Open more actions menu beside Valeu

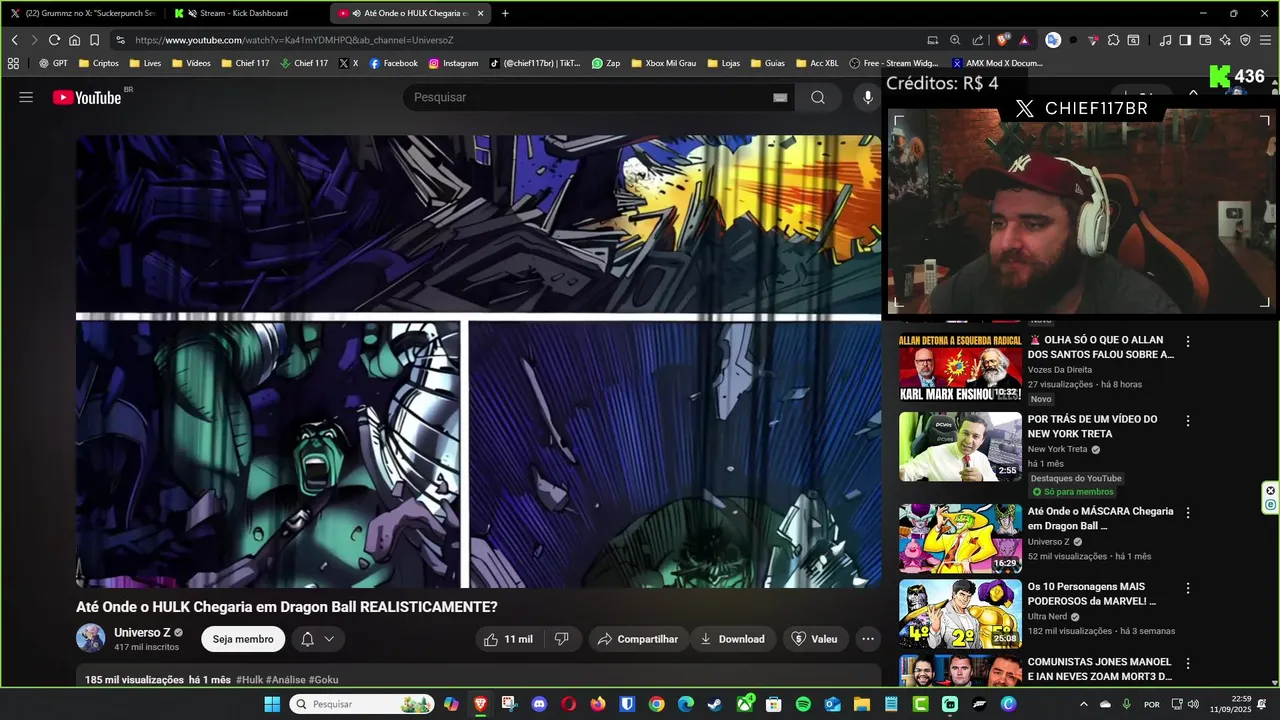868,639
